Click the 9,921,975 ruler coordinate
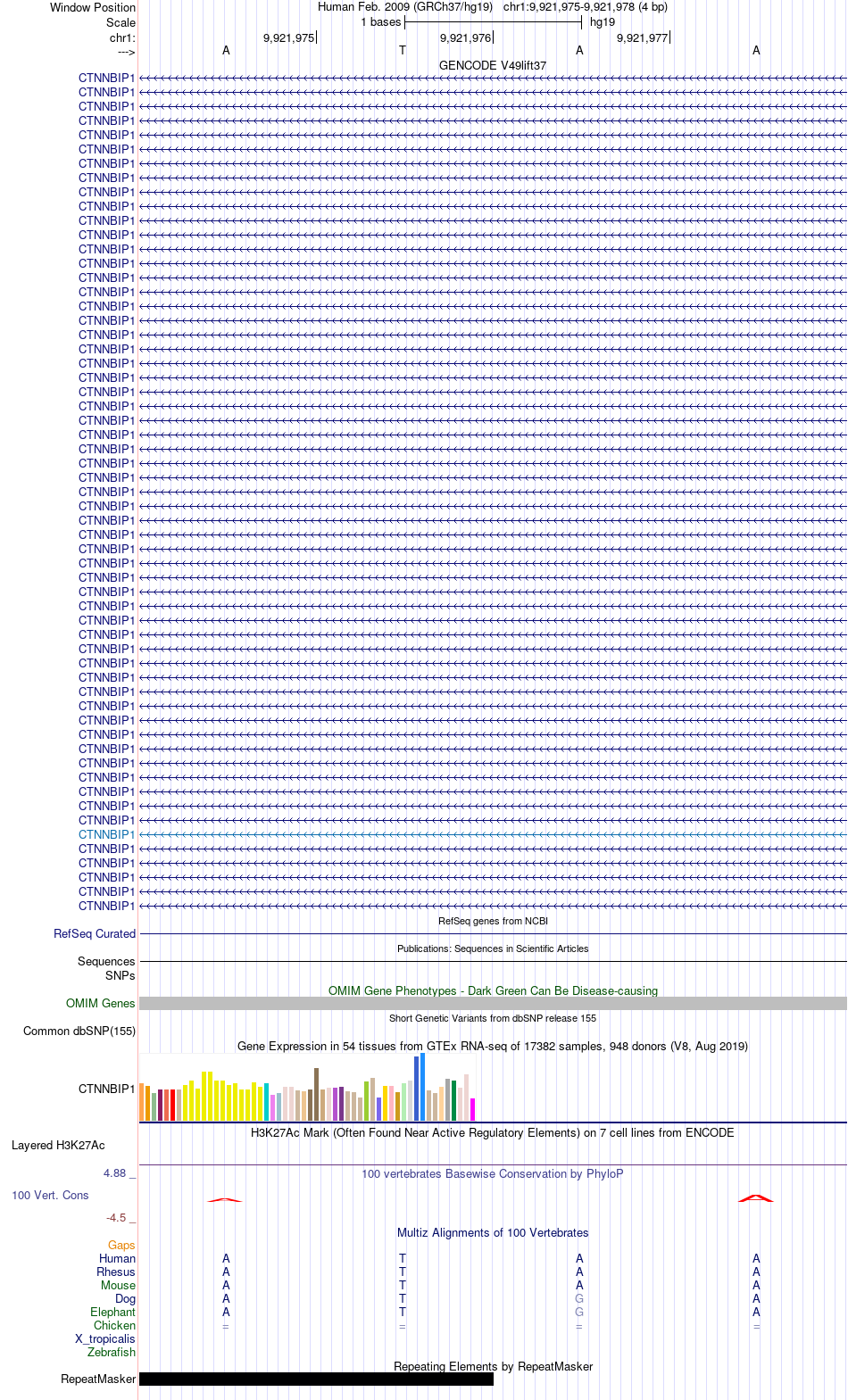The width and height of the screenshot is (848, 1400). tap(288, 37)
